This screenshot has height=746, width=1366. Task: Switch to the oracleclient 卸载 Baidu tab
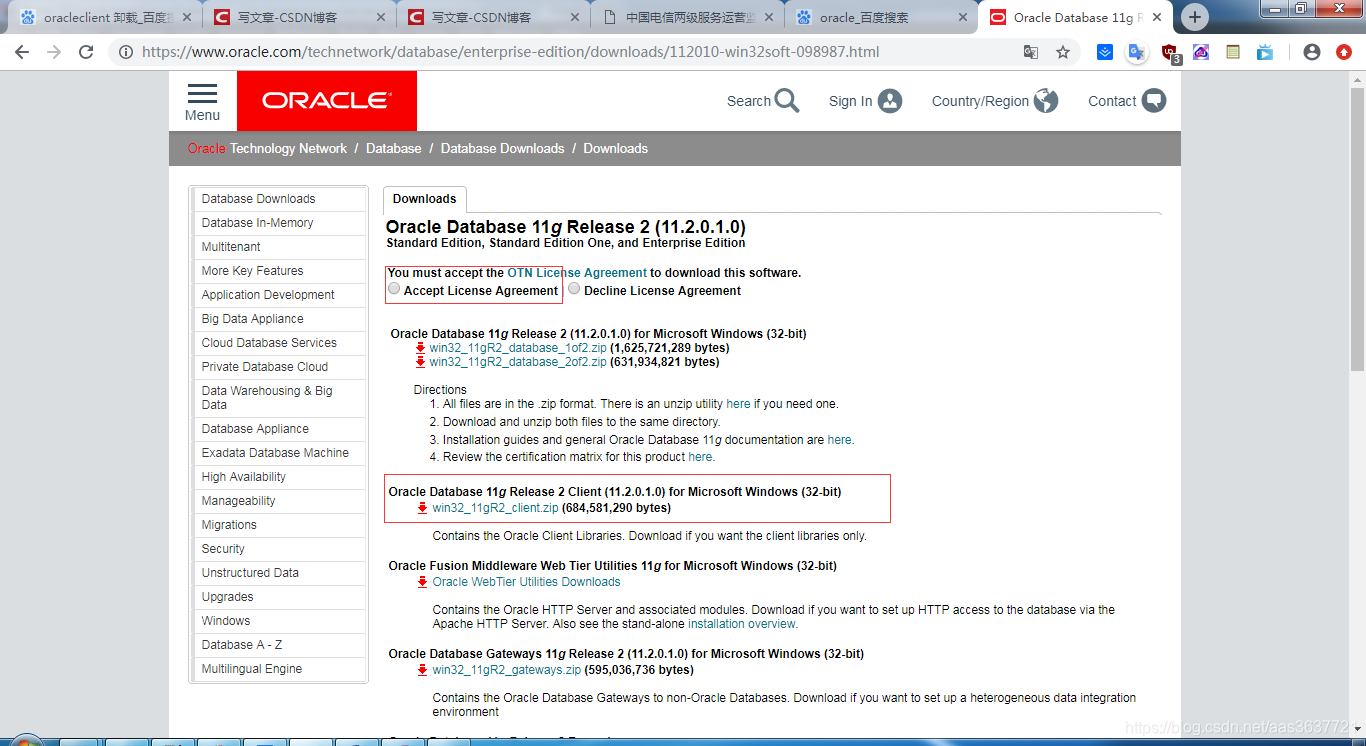pos(104,17)
